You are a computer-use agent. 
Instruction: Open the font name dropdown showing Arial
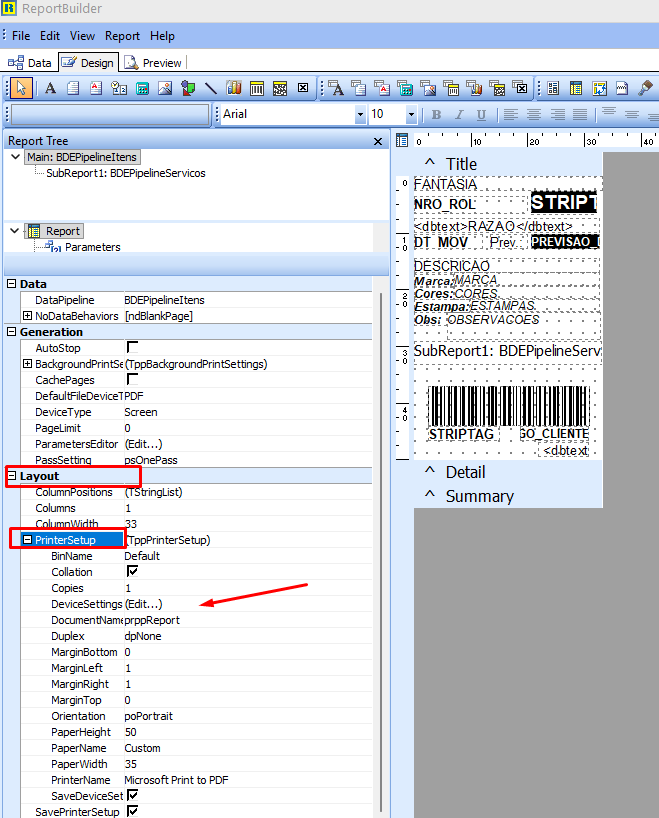pos(360,115)
